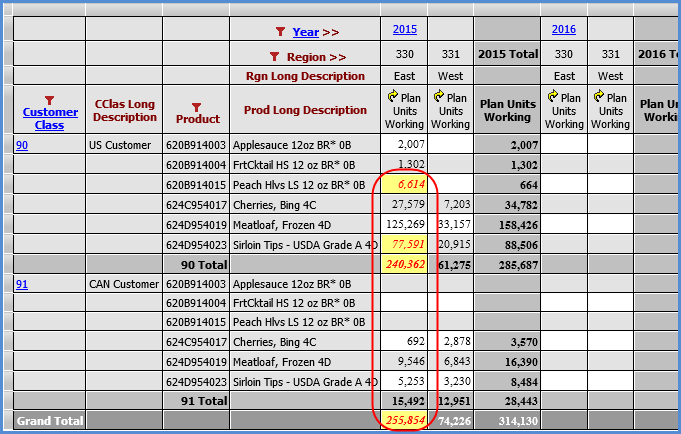Expand the 2015 year column link

(x=404, y=30)
